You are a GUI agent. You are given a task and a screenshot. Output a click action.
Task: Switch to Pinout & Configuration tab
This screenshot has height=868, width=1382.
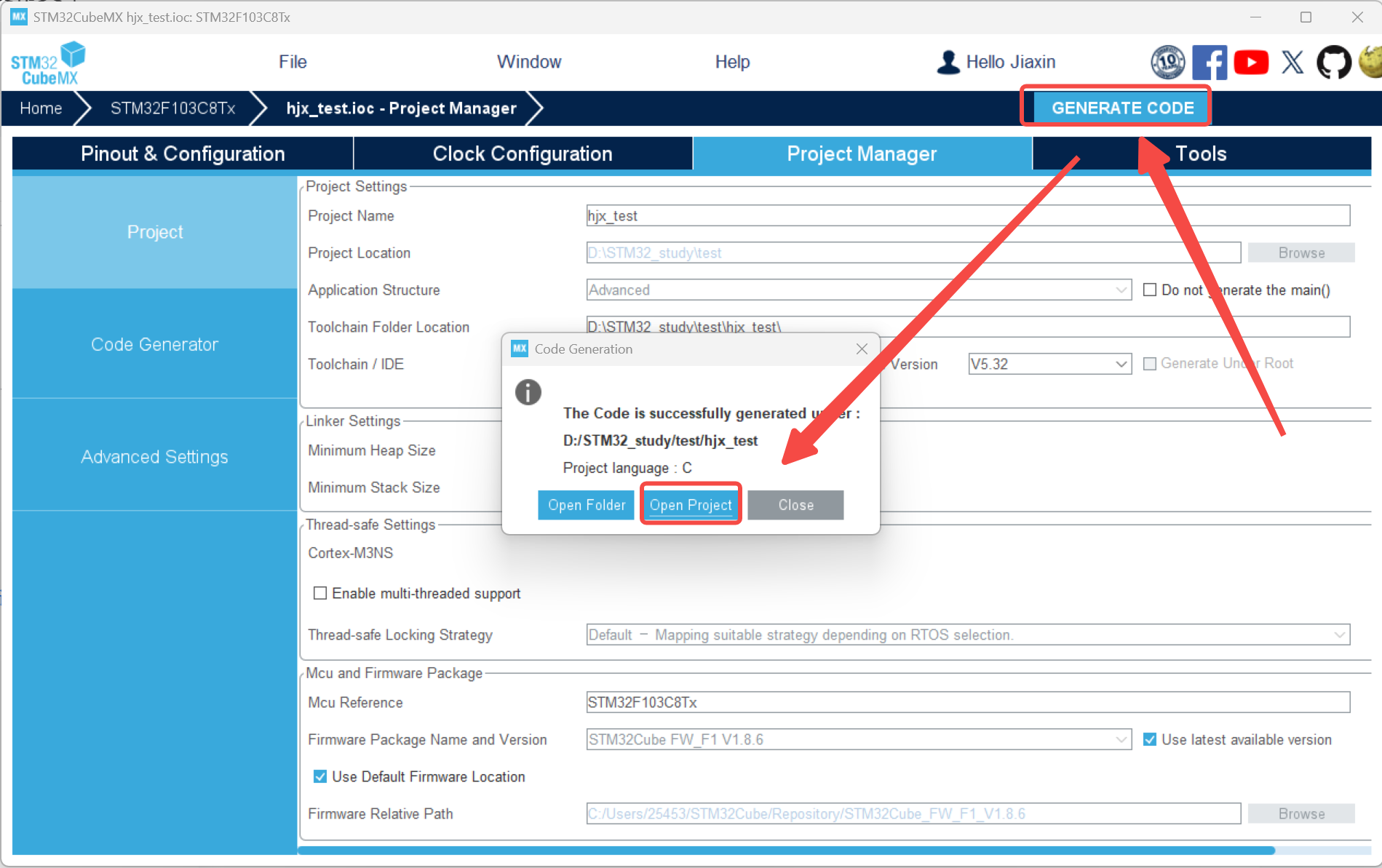(183, 154)
